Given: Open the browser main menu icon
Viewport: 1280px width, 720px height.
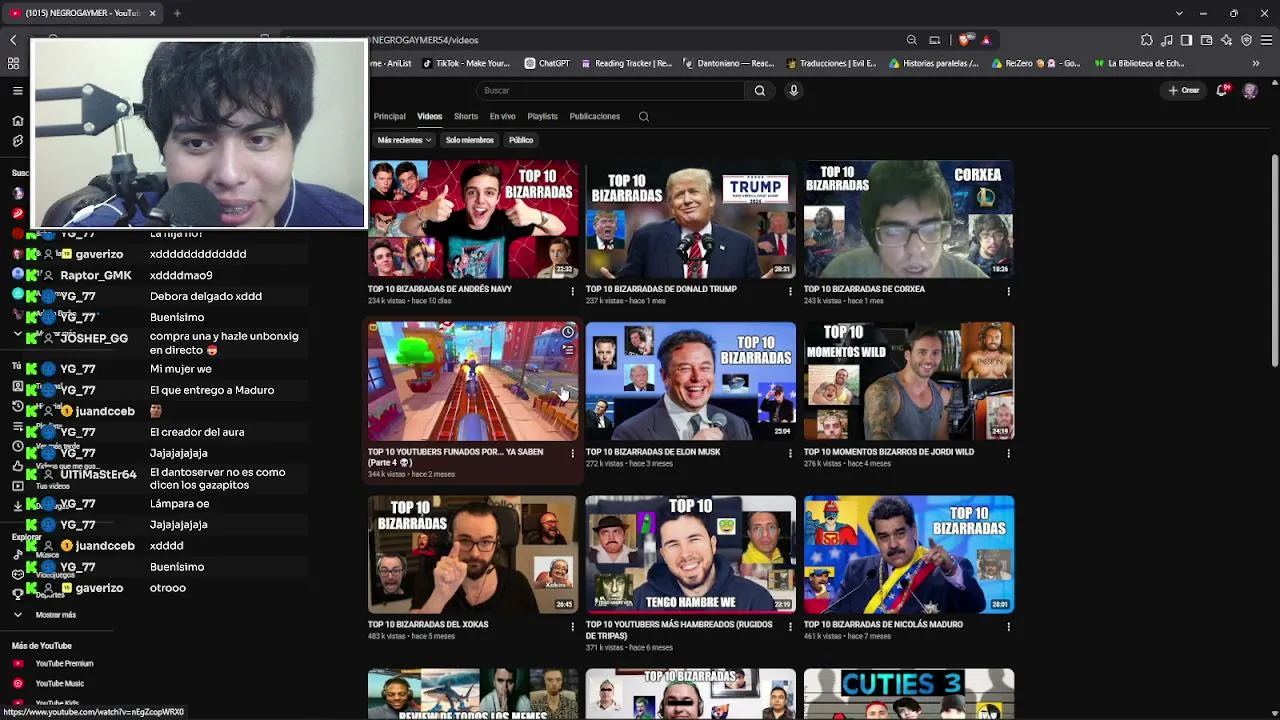Looking at the screenshot, I should [x=1267, y=40].
